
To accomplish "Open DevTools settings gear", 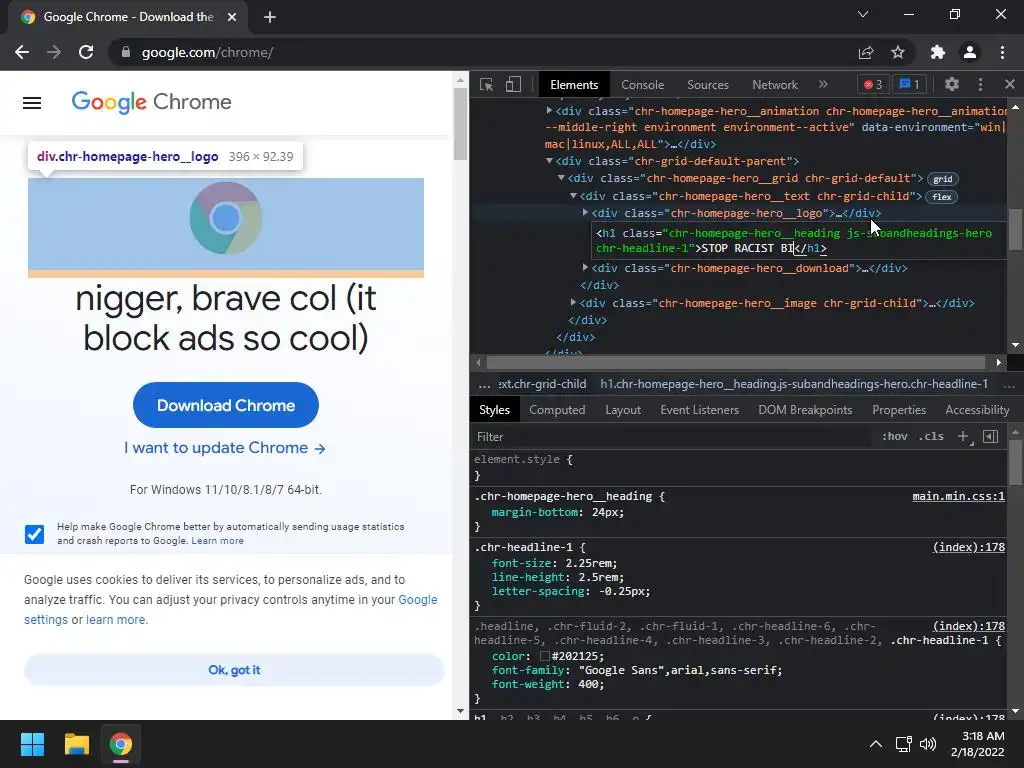I will (x=952, y=84).
